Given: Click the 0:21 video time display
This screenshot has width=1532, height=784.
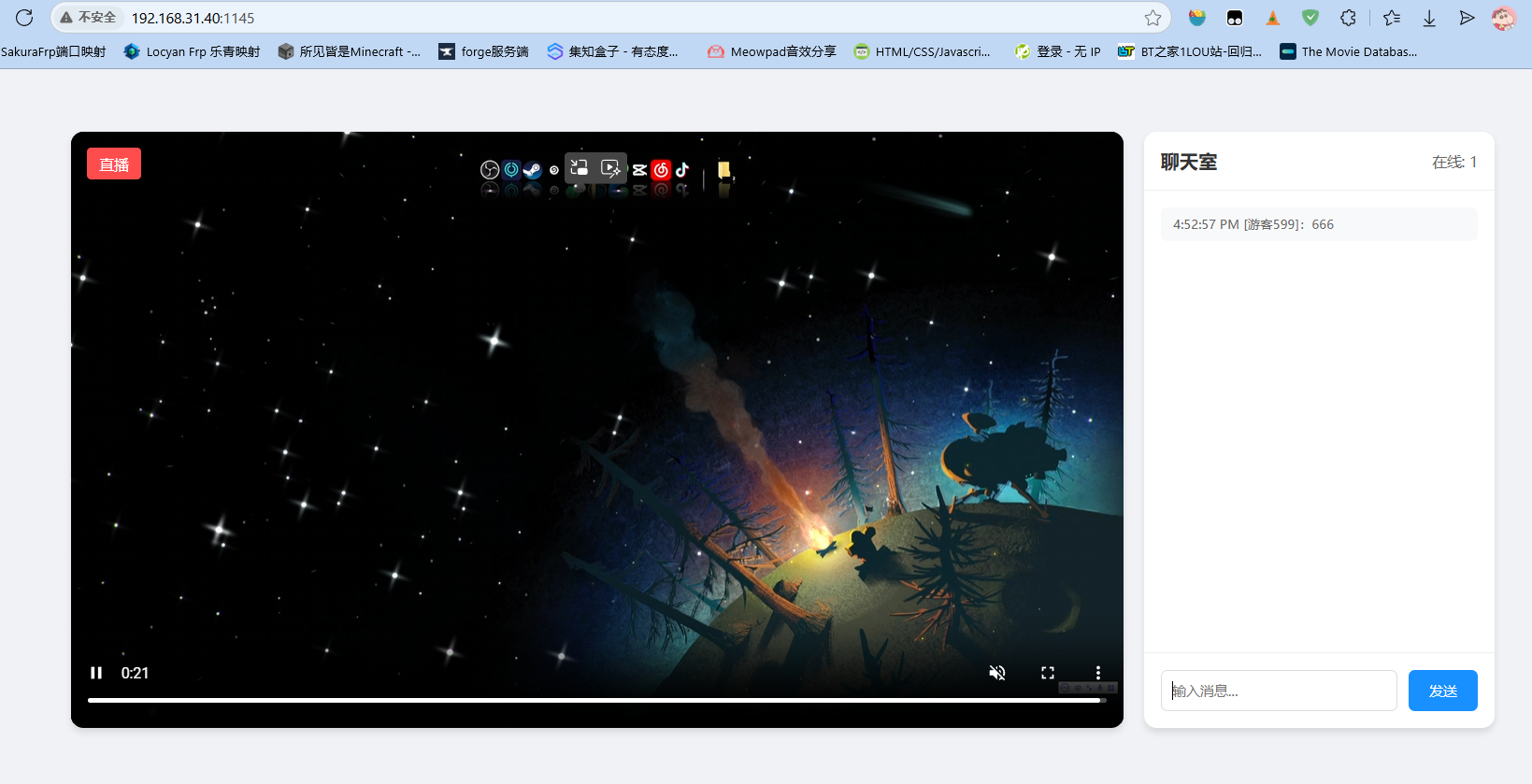Looking at the screenshot, I should tap(135, 673).
